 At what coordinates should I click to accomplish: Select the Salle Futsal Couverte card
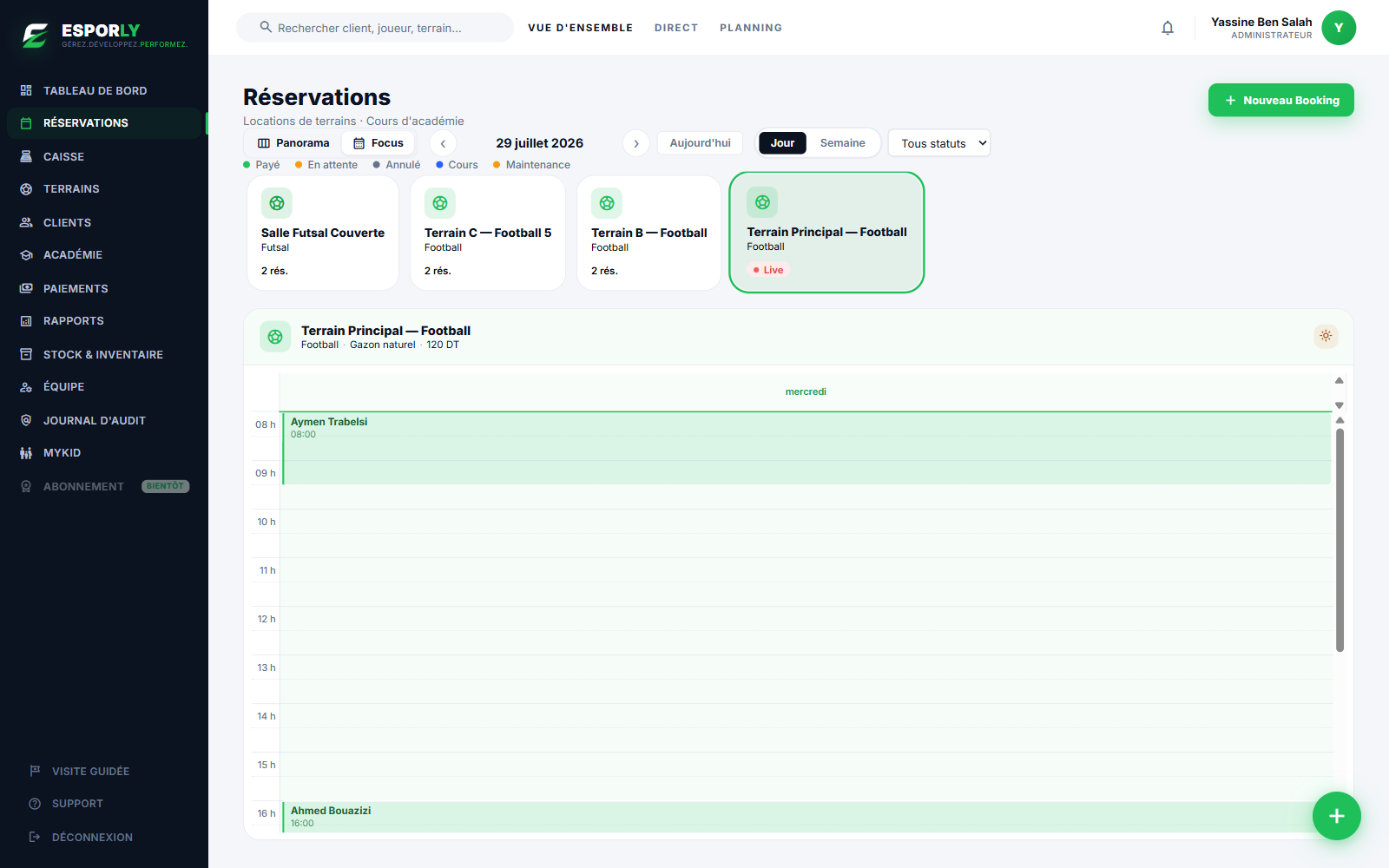323,233
